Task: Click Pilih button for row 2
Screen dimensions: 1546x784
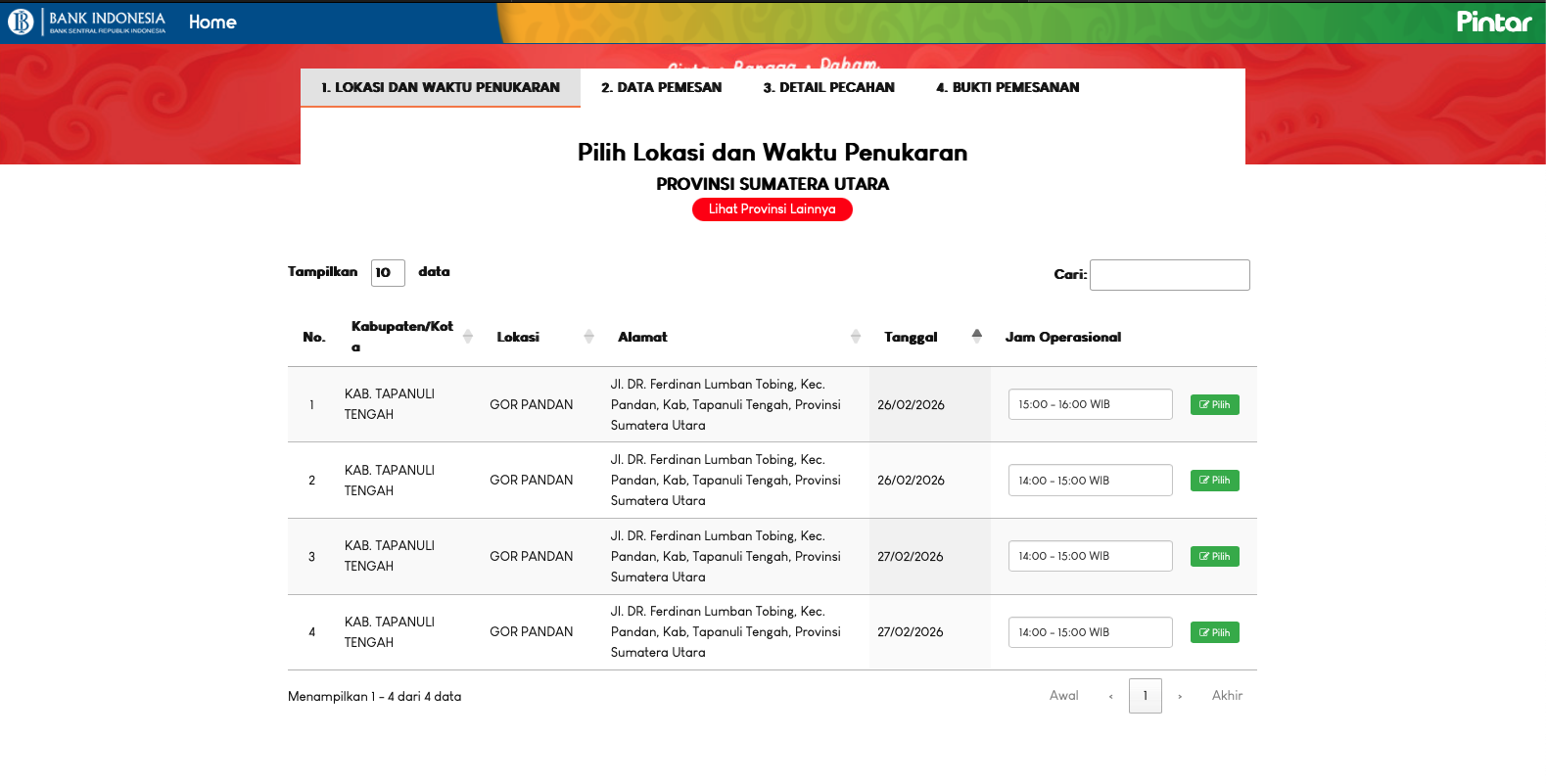Action: pyautogui.click(x=1215, y=481)
